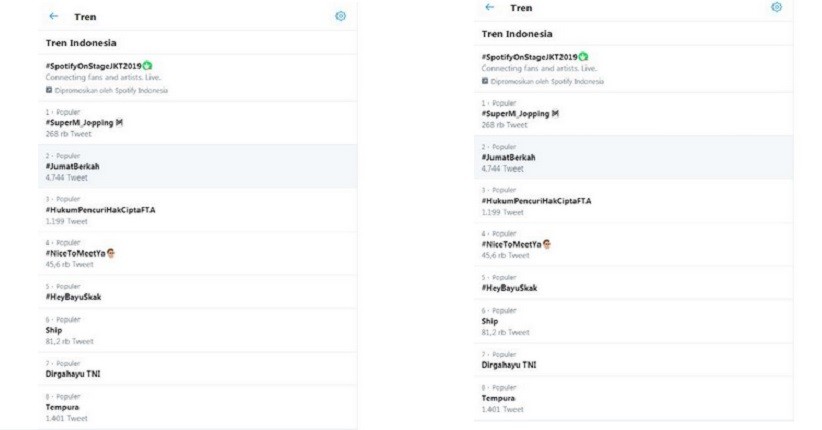822x430 pixels.
Task: Open #NiceToMeetYa trend text in left panel
Action: point(75,253)
